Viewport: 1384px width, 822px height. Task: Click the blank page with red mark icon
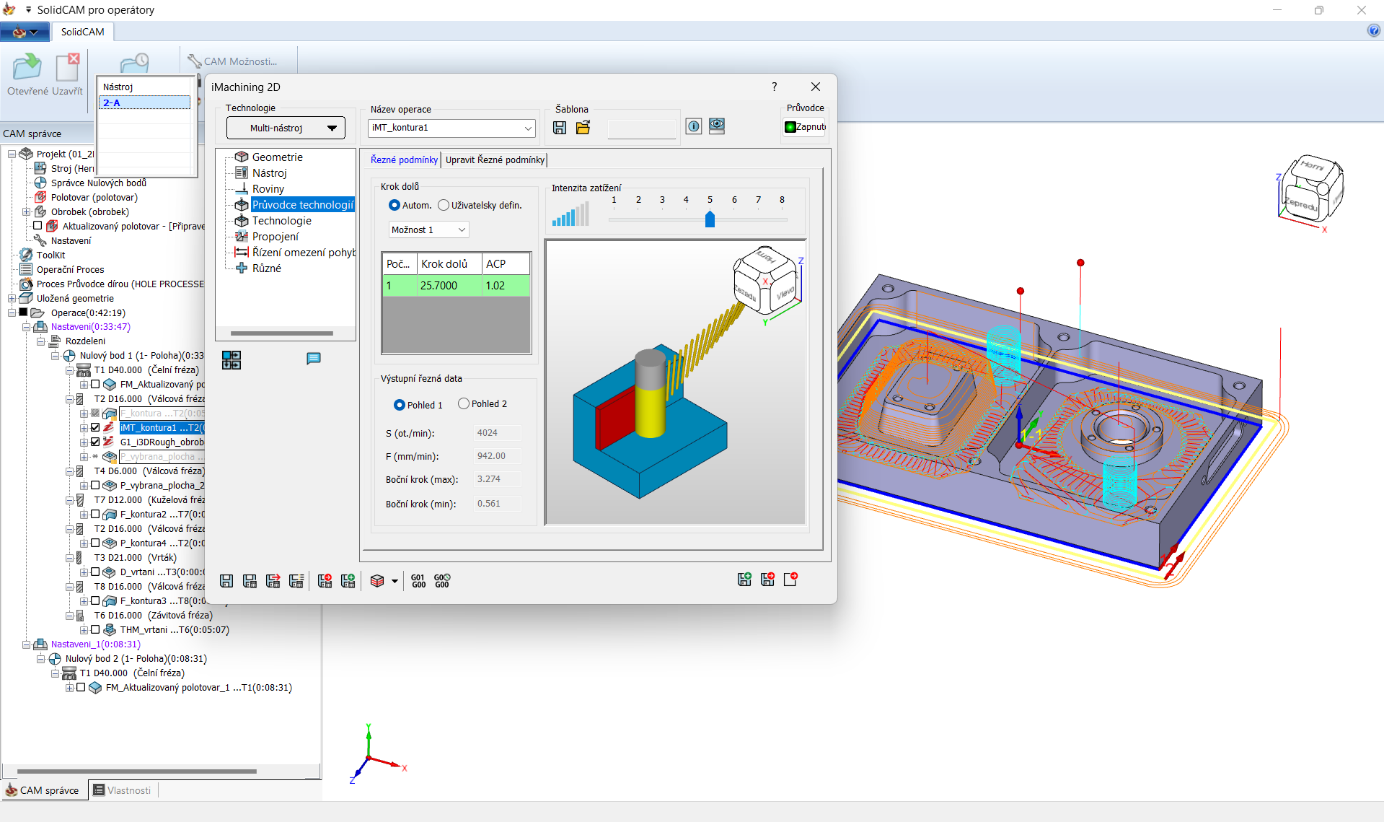point(790,579)
